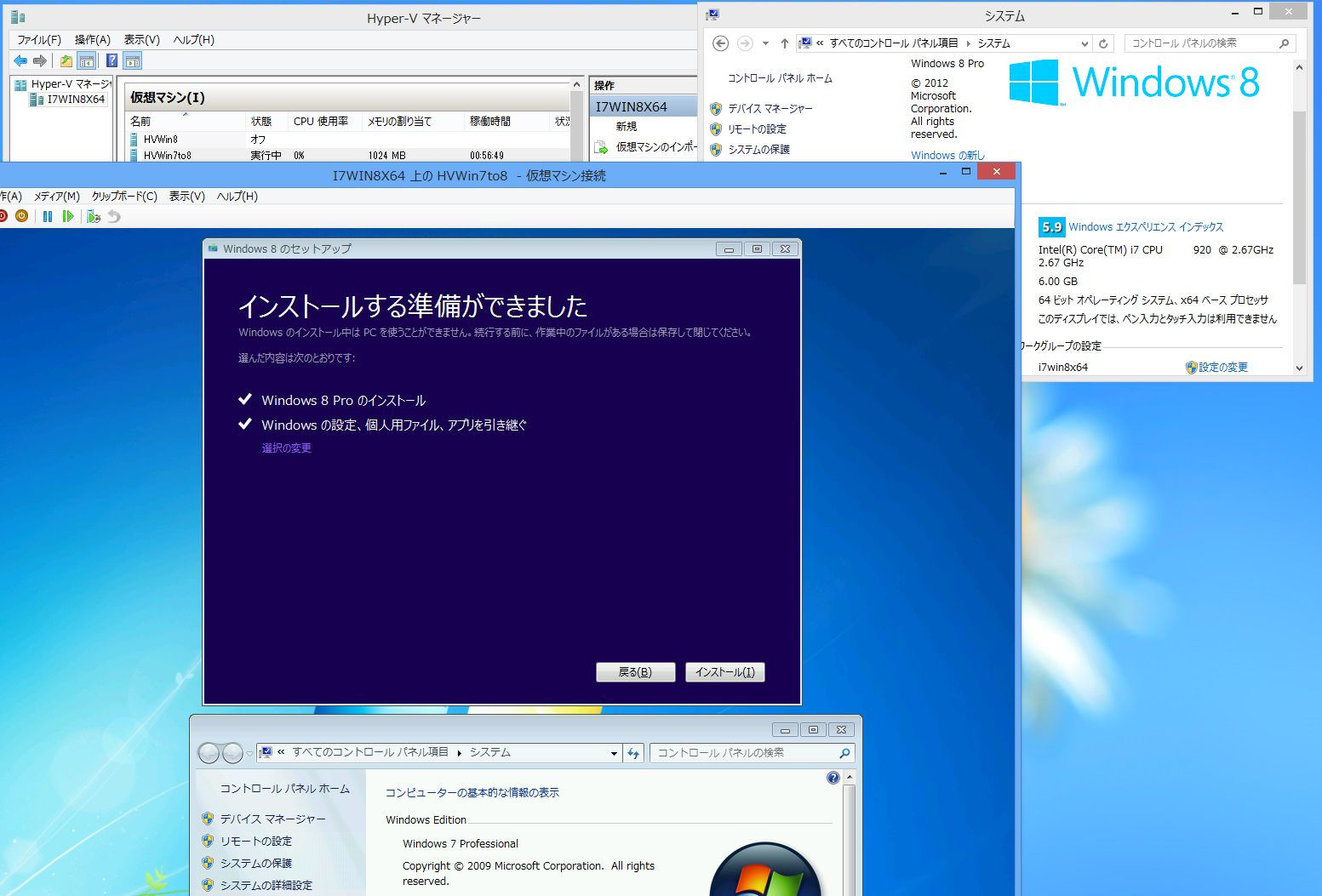Open ファイル(F) menu in Hyper-V Manager
The width and height of the screenshot is (1322, 896).
click(x=39, y=40)
